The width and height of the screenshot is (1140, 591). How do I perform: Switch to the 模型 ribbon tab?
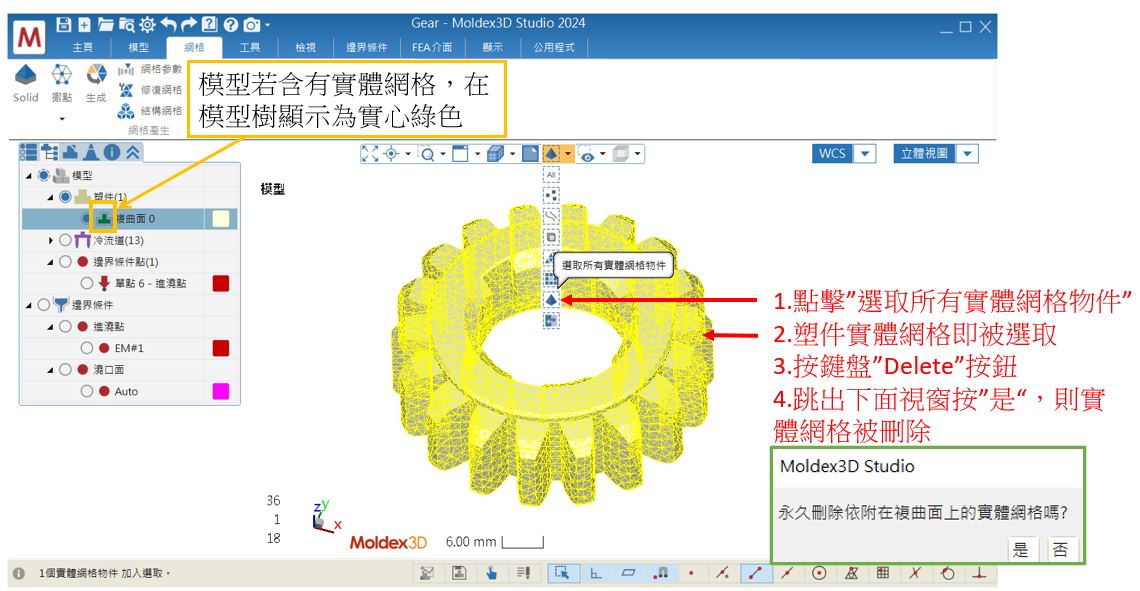(x=138, y=47)
